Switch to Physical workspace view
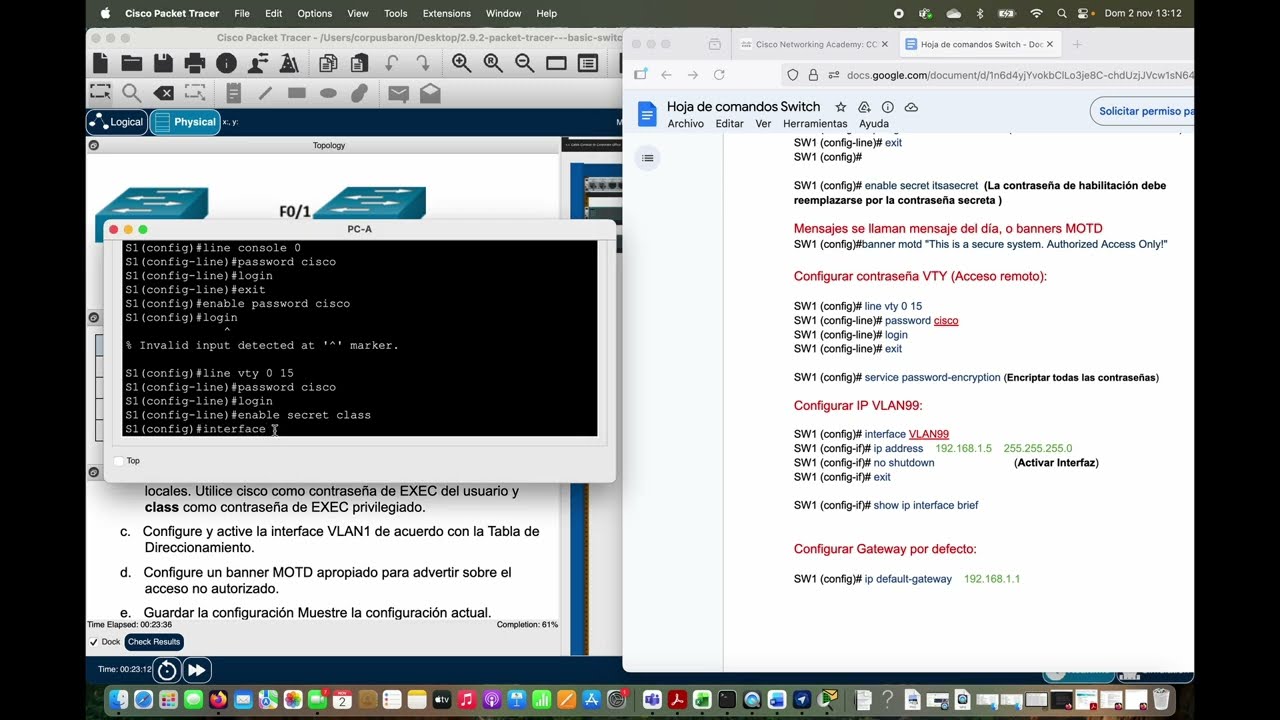The width and height of the screenshot is (1280, 720). coord(185,122)
